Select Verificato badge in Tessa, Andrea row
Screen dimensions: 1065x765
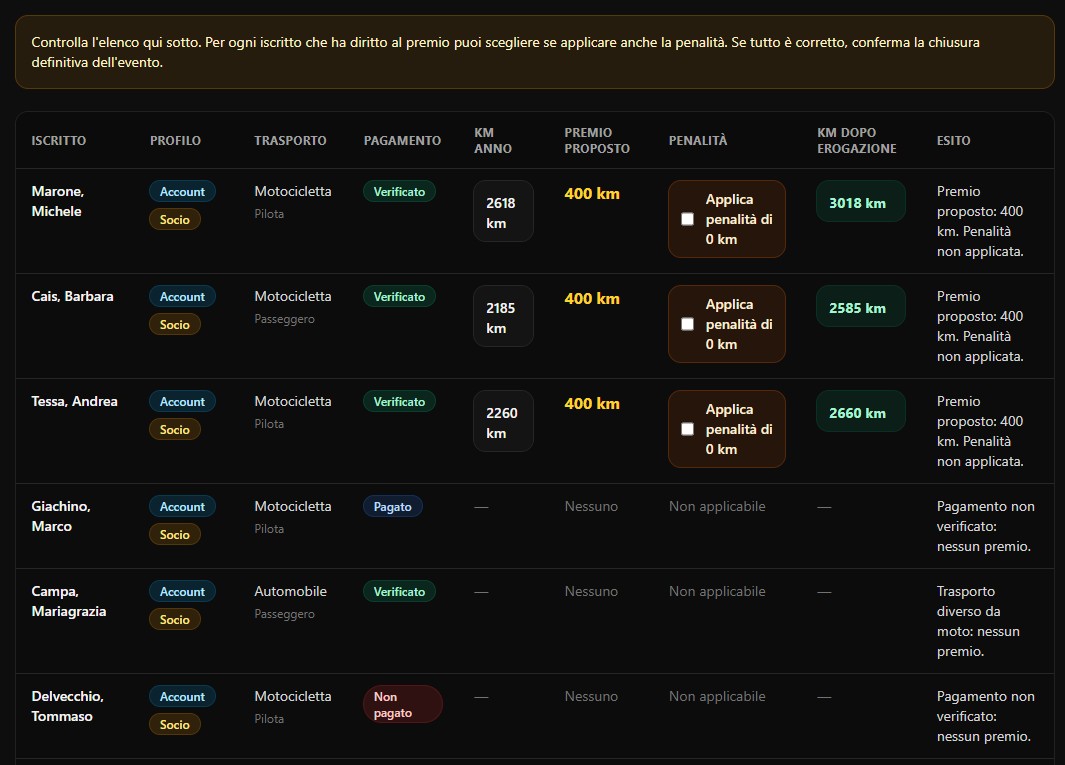[x=399, y=402]
